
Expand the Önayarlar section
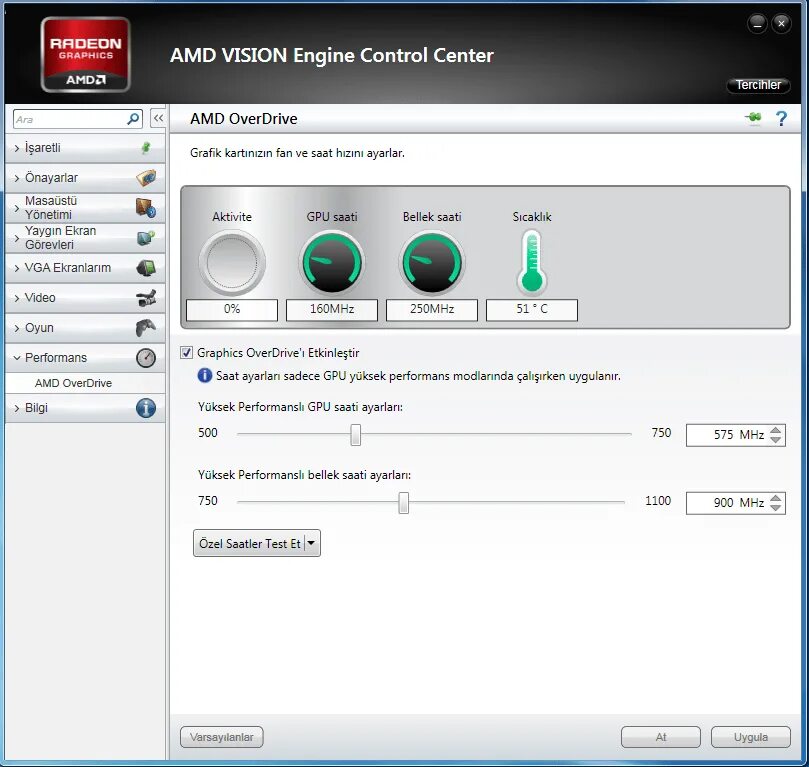(17, 178)
